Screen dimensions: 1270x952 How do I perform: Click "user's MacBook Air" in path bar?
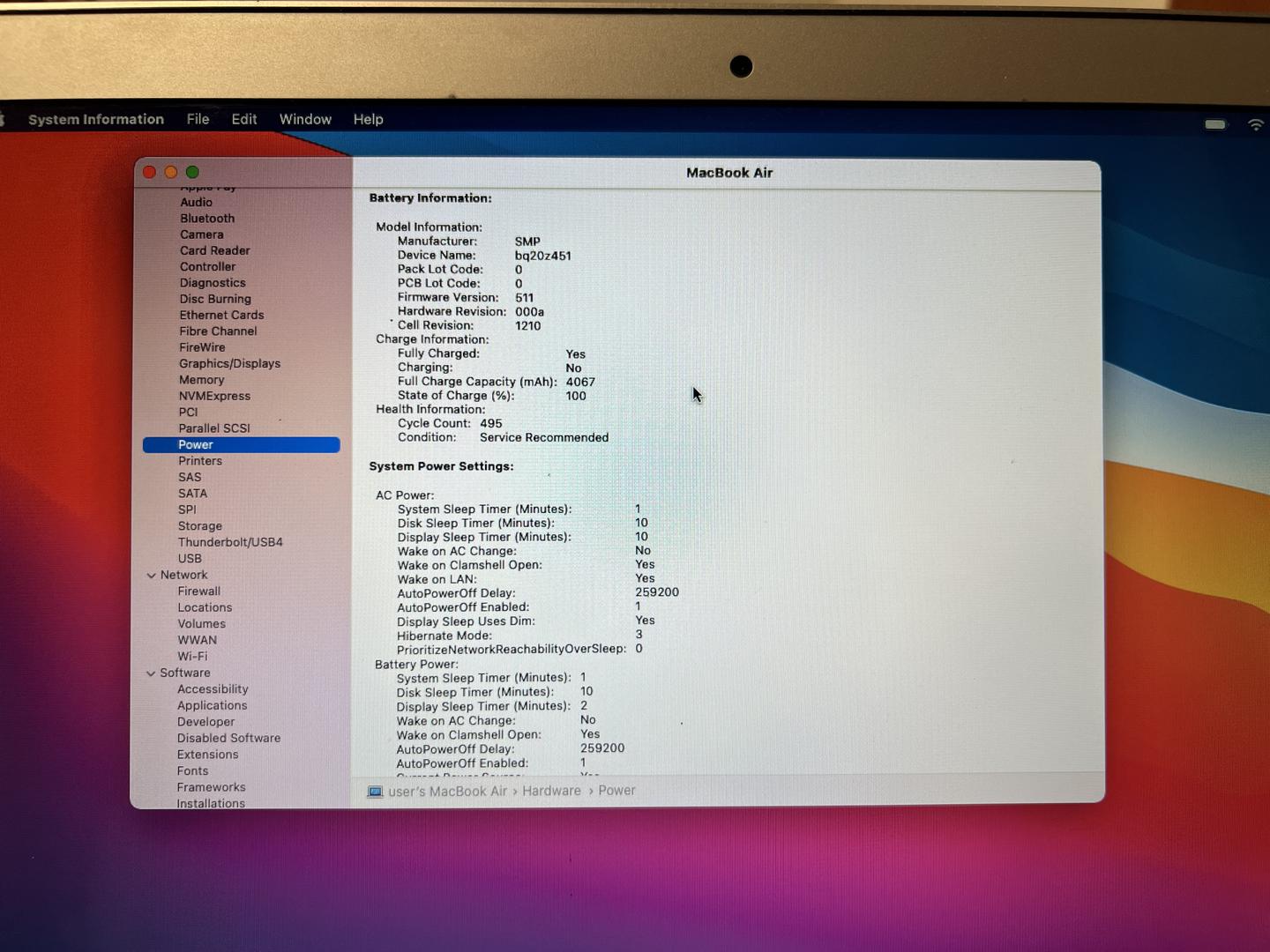click(x=447, y=792)
